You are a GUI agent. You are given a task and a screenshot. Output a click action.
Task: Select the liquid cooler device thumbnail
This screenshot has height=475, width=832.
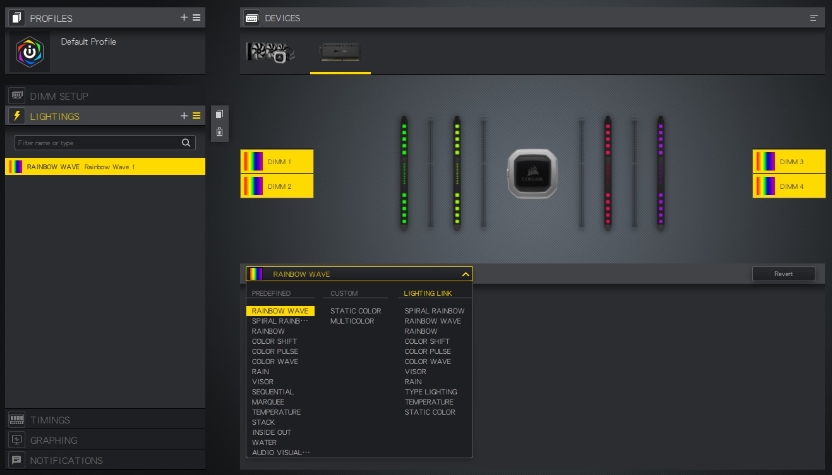point(270,52)
